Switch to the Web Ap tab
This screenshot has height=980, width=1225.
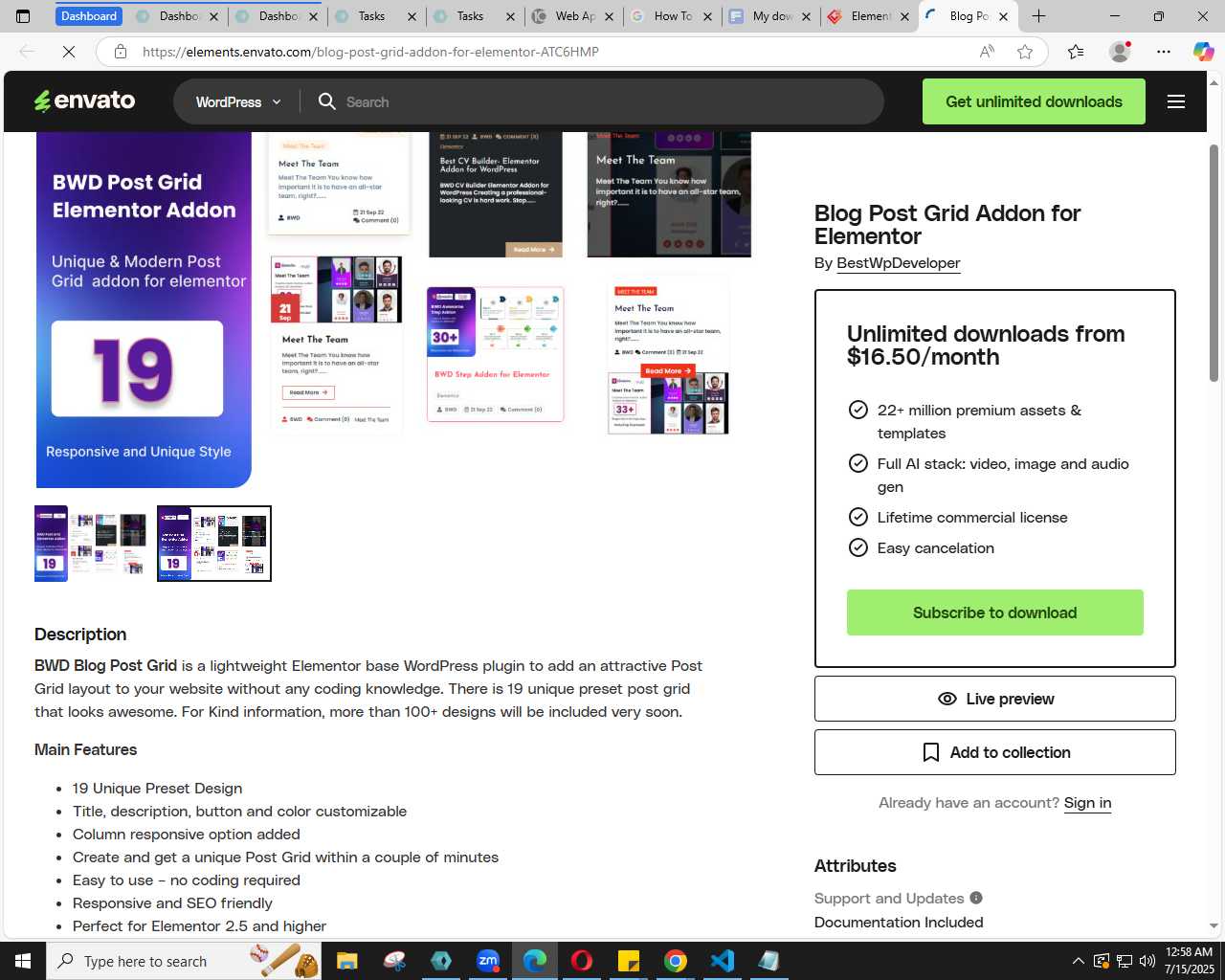574,16
